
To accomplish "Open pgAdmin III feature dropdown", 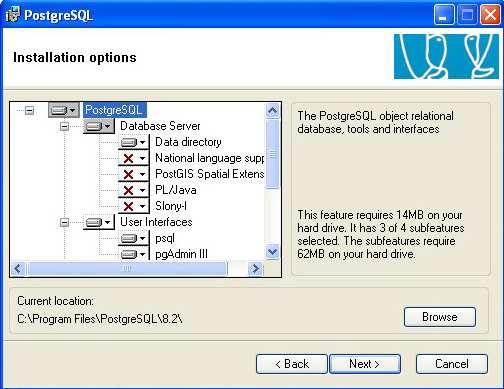I will pyautogui.click(x=134, y=254).
